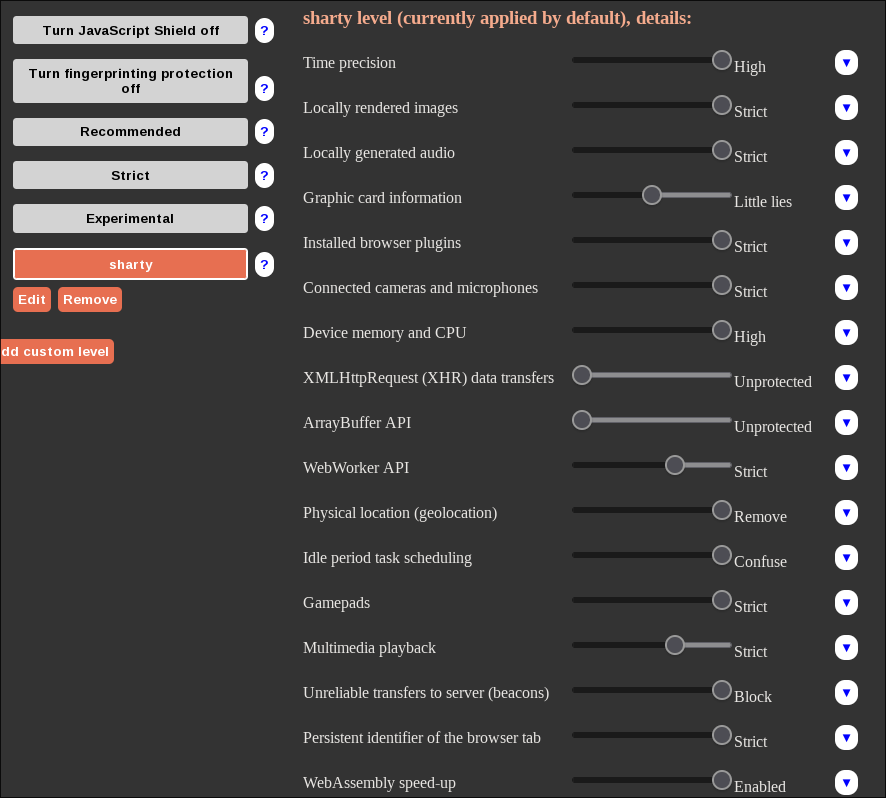Choose the Experimental protection level
Screen dimensions: 886x798
131,218
